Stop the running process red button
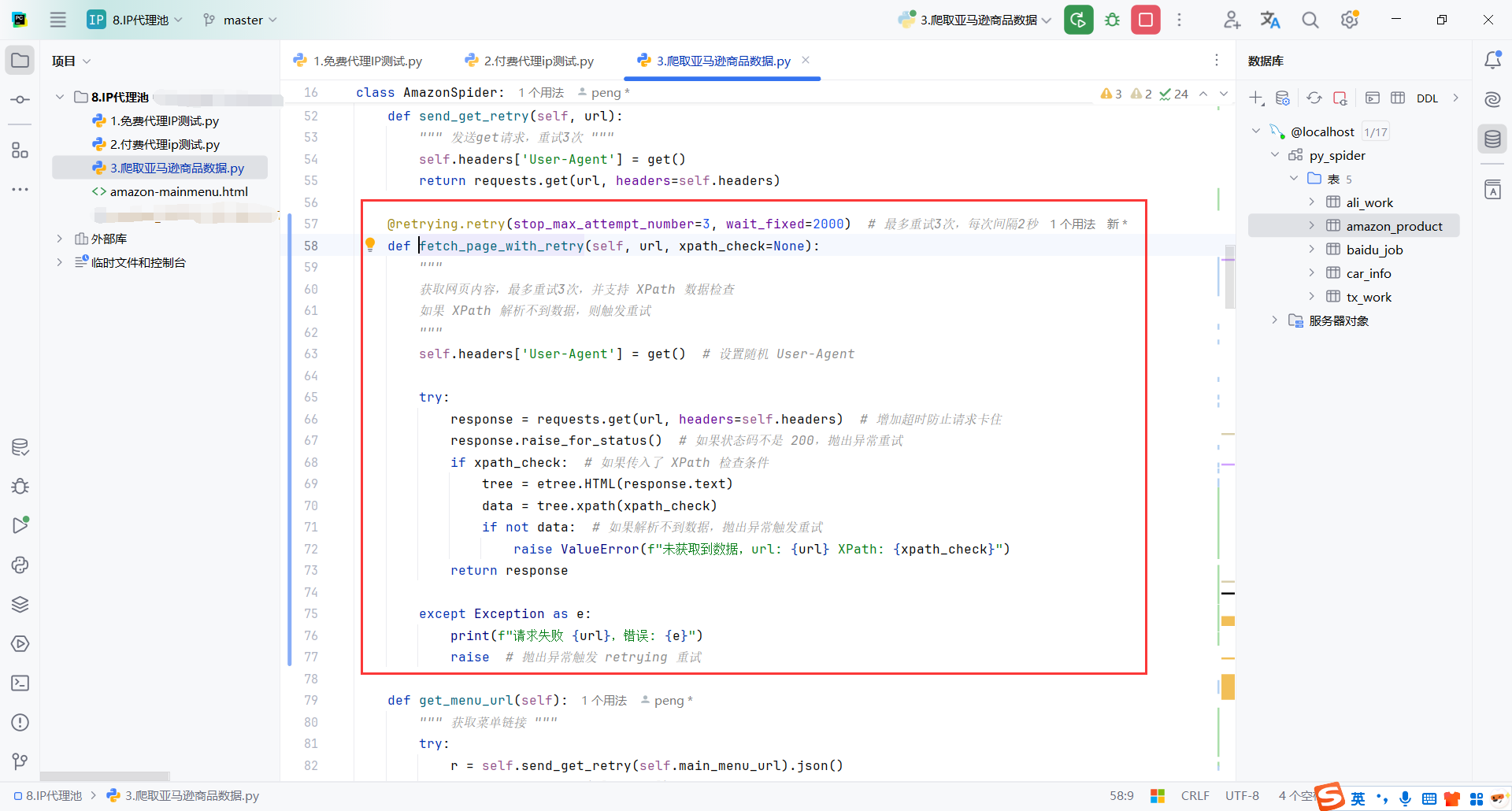Screen dimensions: 1512x811 tap(1146, 20)
